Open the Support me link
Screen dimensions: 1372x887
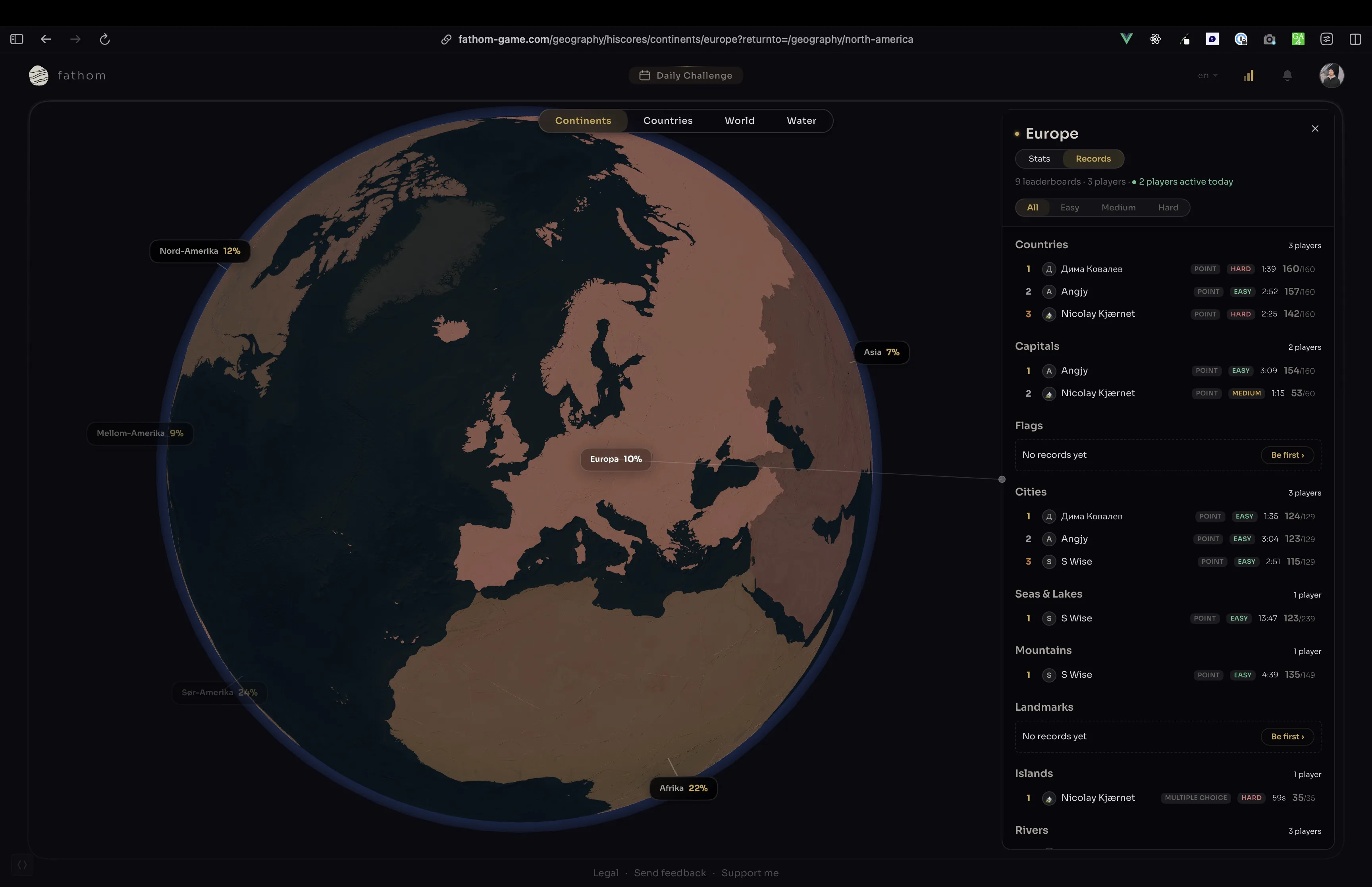point(750,873)
